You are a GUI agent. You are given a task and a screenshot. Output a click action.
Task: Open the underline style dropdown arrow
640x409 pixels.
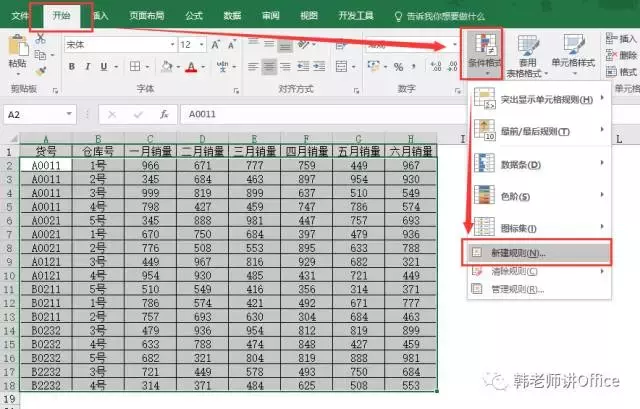click(116, 67)
